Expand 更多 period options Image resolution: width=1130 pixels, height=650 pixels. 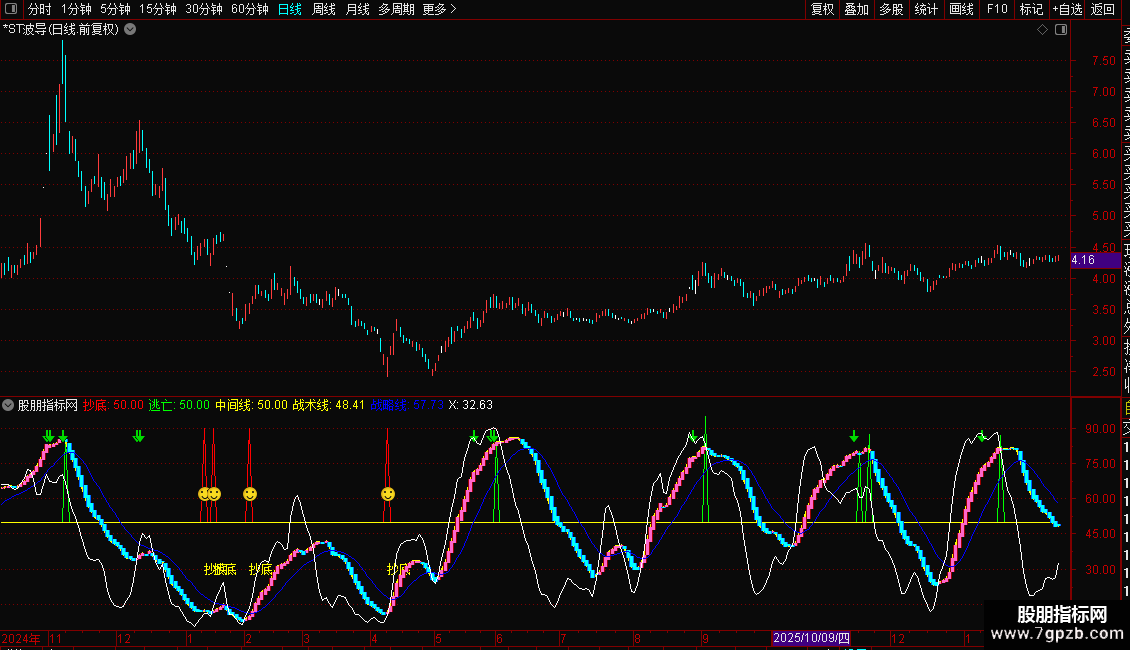coord(439,9)
